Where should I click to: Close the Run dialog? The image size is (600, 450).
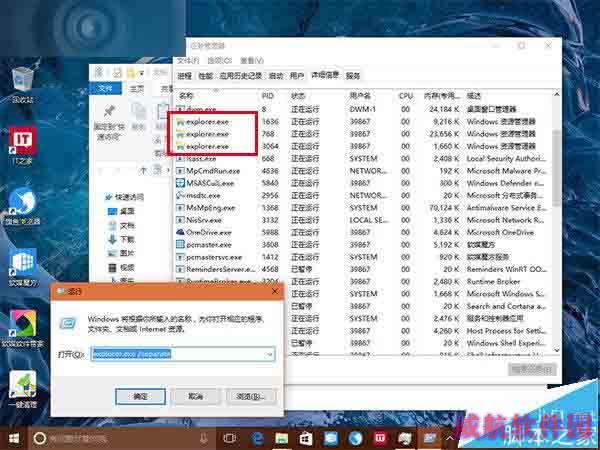click(275, 292)
